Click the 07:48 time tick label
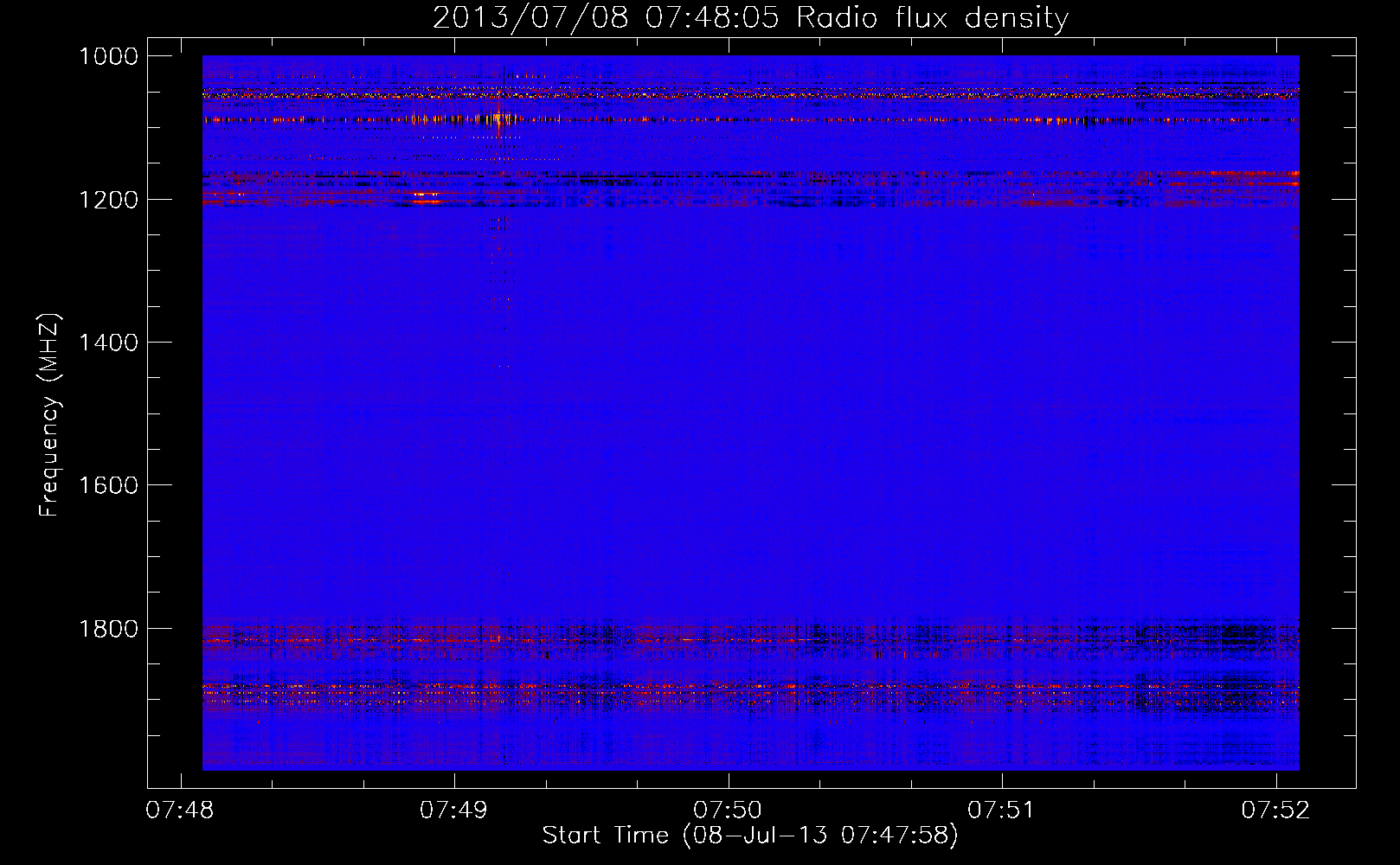Image resolution: width=1400 pixels, height=865 pixels. click(x=180, y=810)
